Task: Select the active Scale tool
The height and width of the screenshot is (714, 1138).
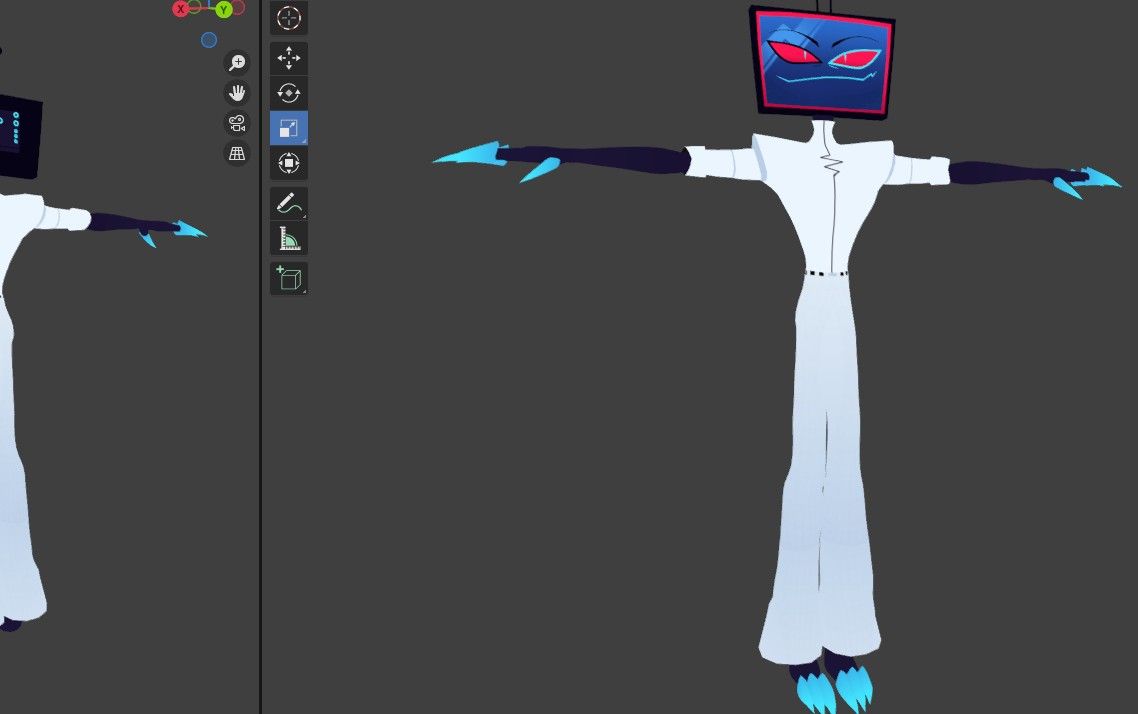Action: [x=289, y=128]
